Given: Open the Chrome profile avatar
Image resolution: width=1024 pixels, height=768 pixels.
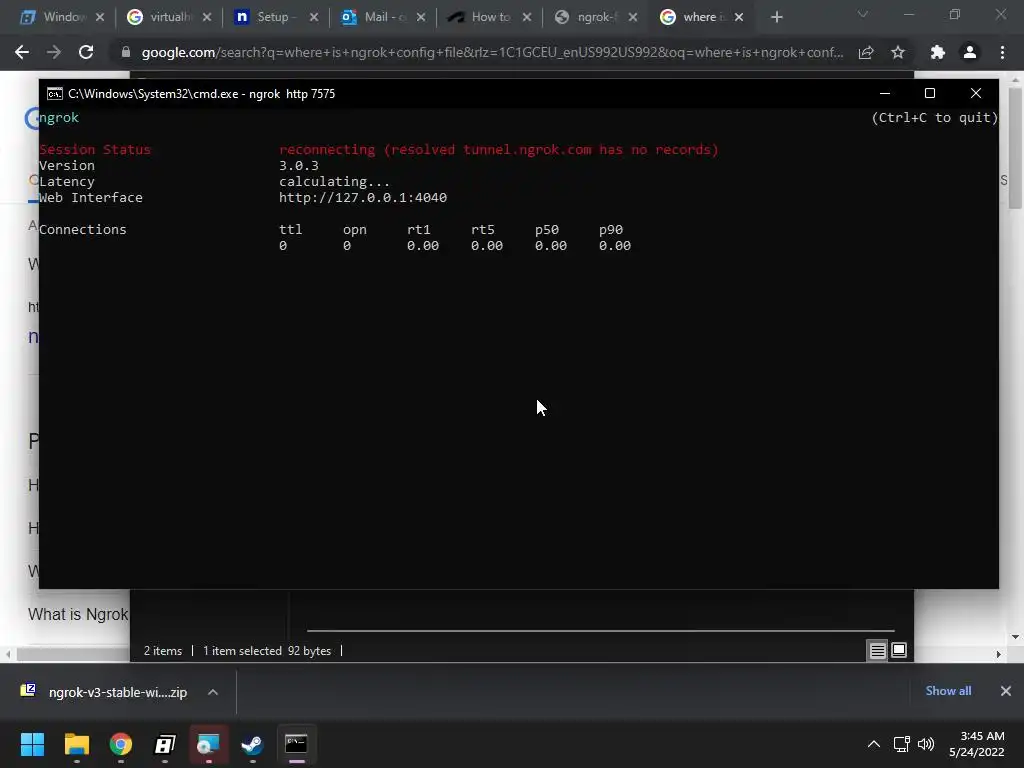Looking at the screenshot, I should point(970,52).
